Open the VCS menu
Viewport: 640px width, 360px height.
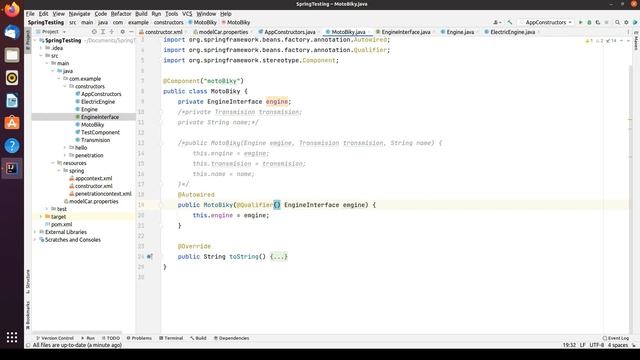tap(187, 13)
